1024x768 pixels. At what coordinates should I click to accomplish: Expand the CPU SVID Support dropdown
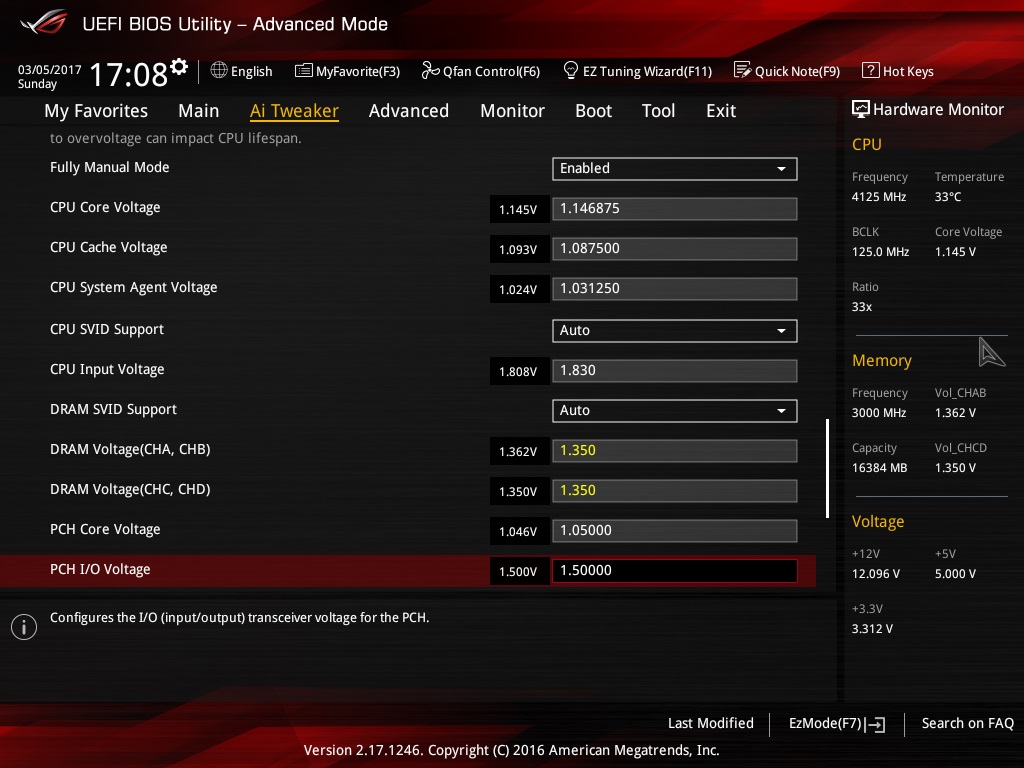(675, 330)
